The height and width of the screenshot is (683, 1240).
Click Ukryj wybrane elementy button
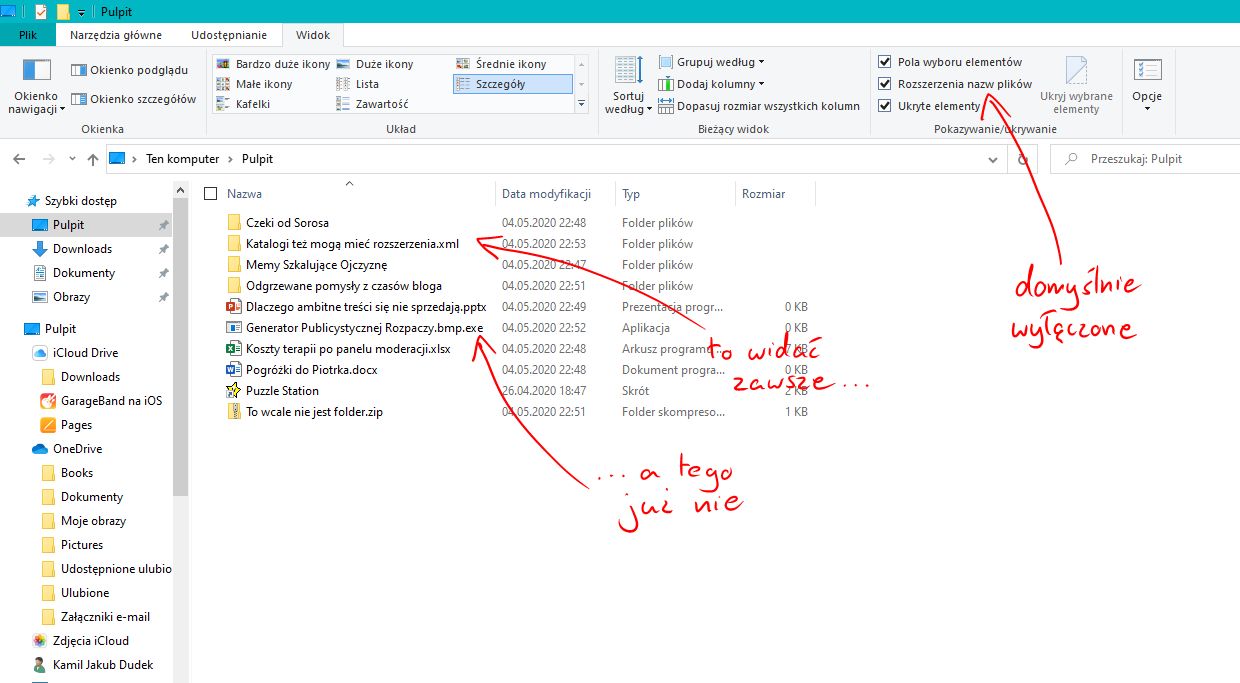click(1076, 86)
